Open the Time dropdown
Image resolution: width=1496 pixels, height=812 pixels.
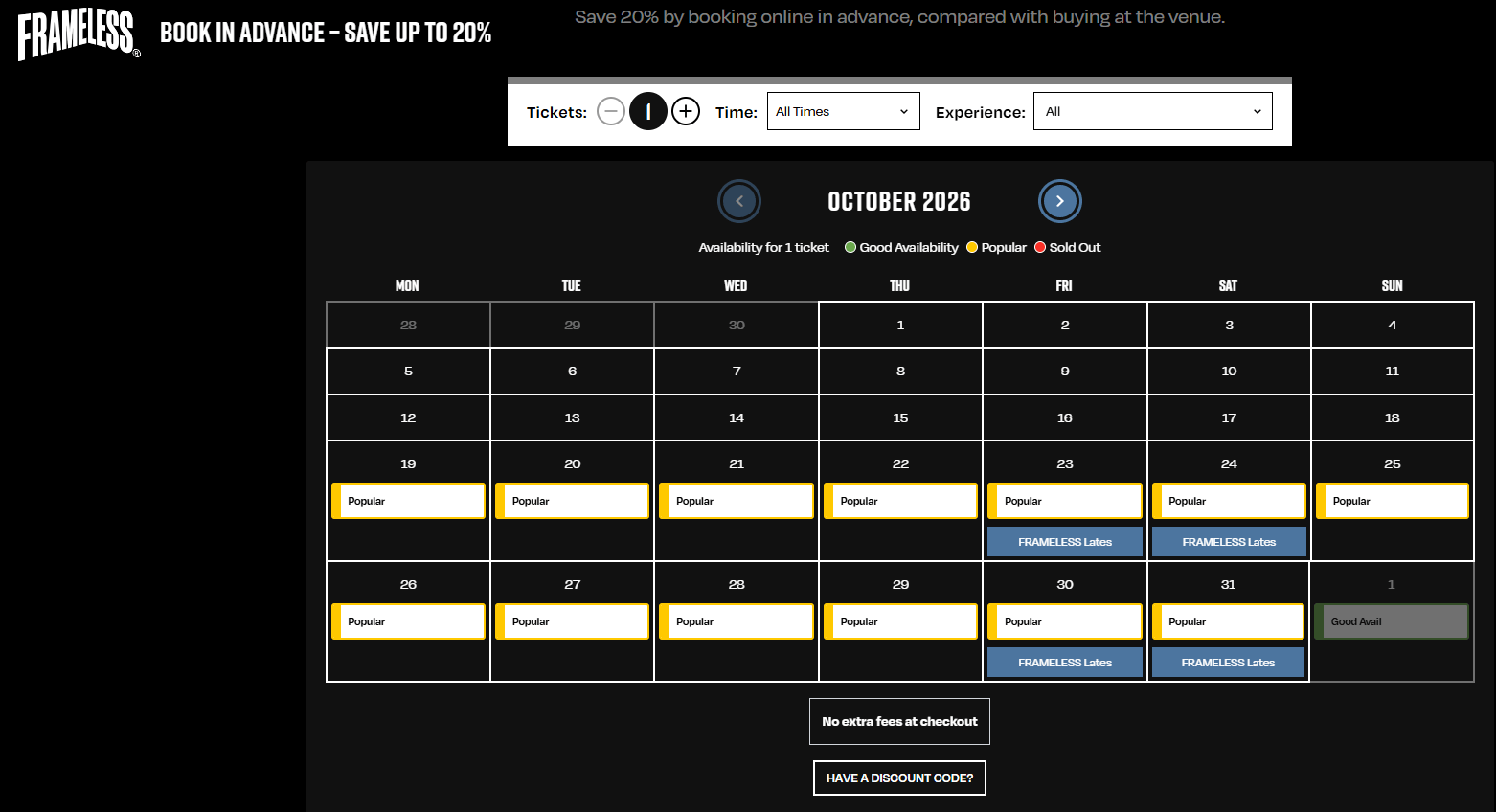(844, 111)
